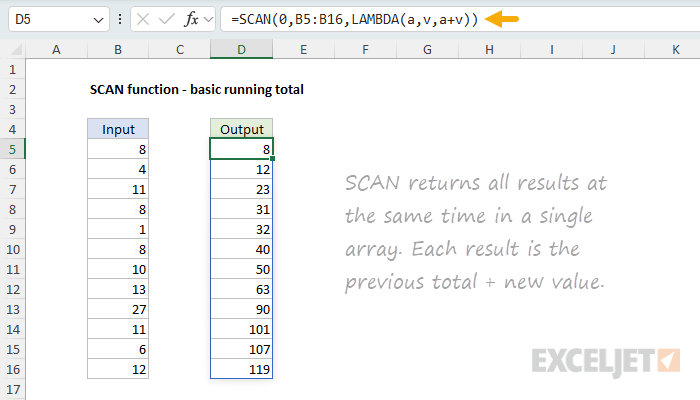Open Insert Function fx dialog
This screenshot has width=700, height=400.
pyautogui.click(x=192, y=19)
